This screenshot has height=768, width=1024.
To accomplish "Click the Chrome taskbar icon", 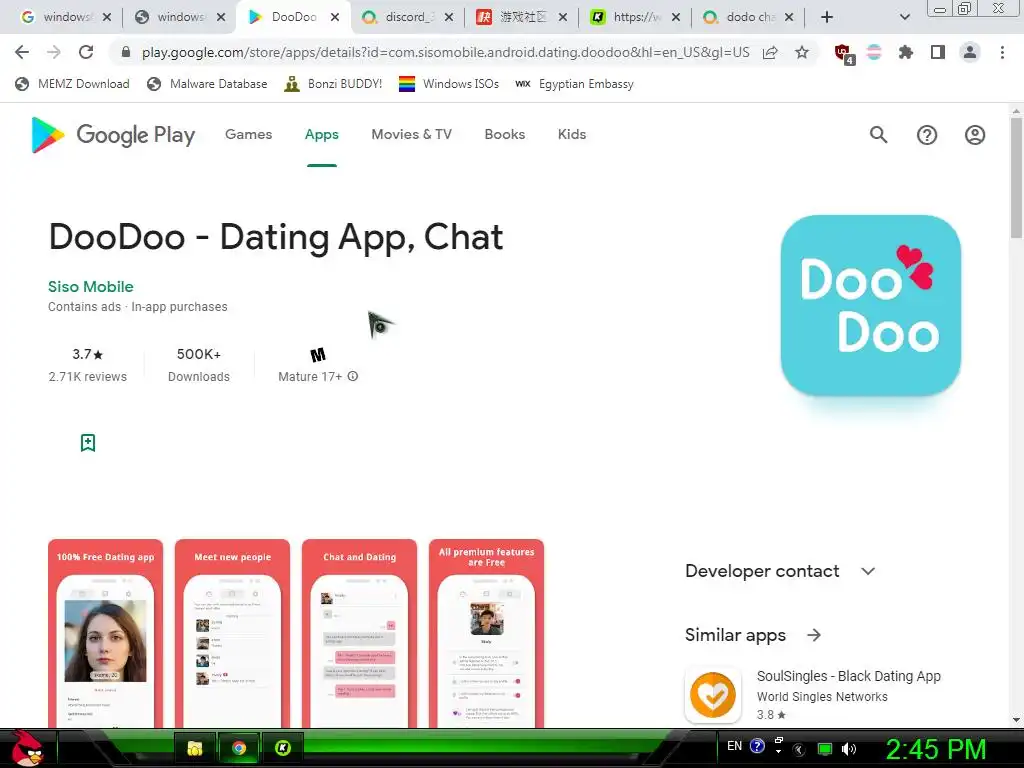I will tap(239, 748).
